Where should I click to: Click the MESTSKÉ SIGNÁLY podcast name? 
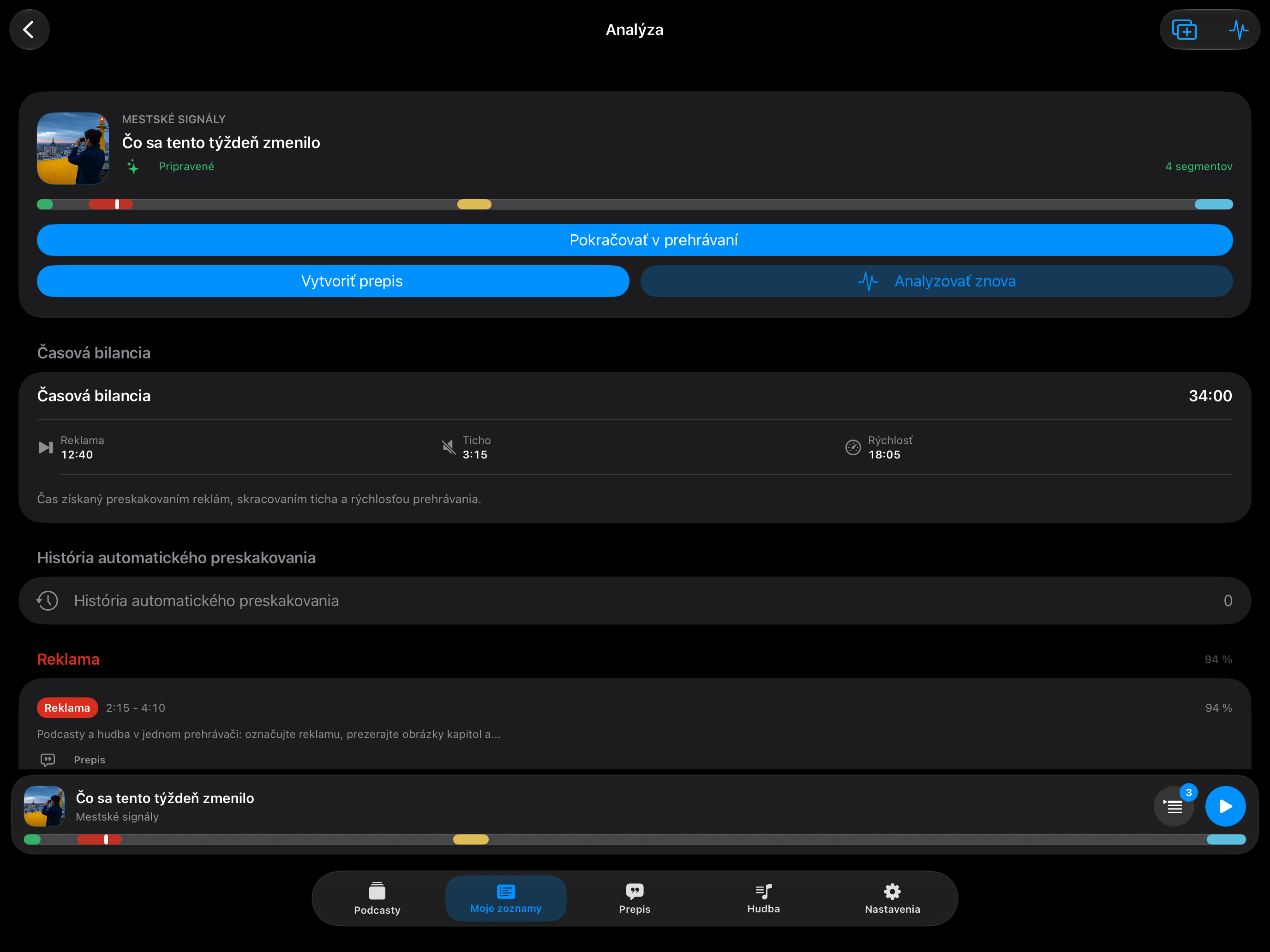[x=174, y=119]
